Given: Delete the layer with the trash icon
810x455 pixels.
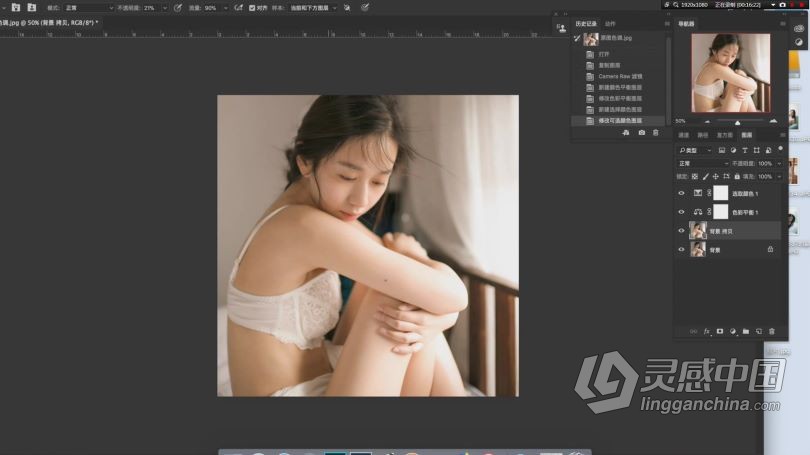Looking at the screenshot, I should click(x=772, y=331).
